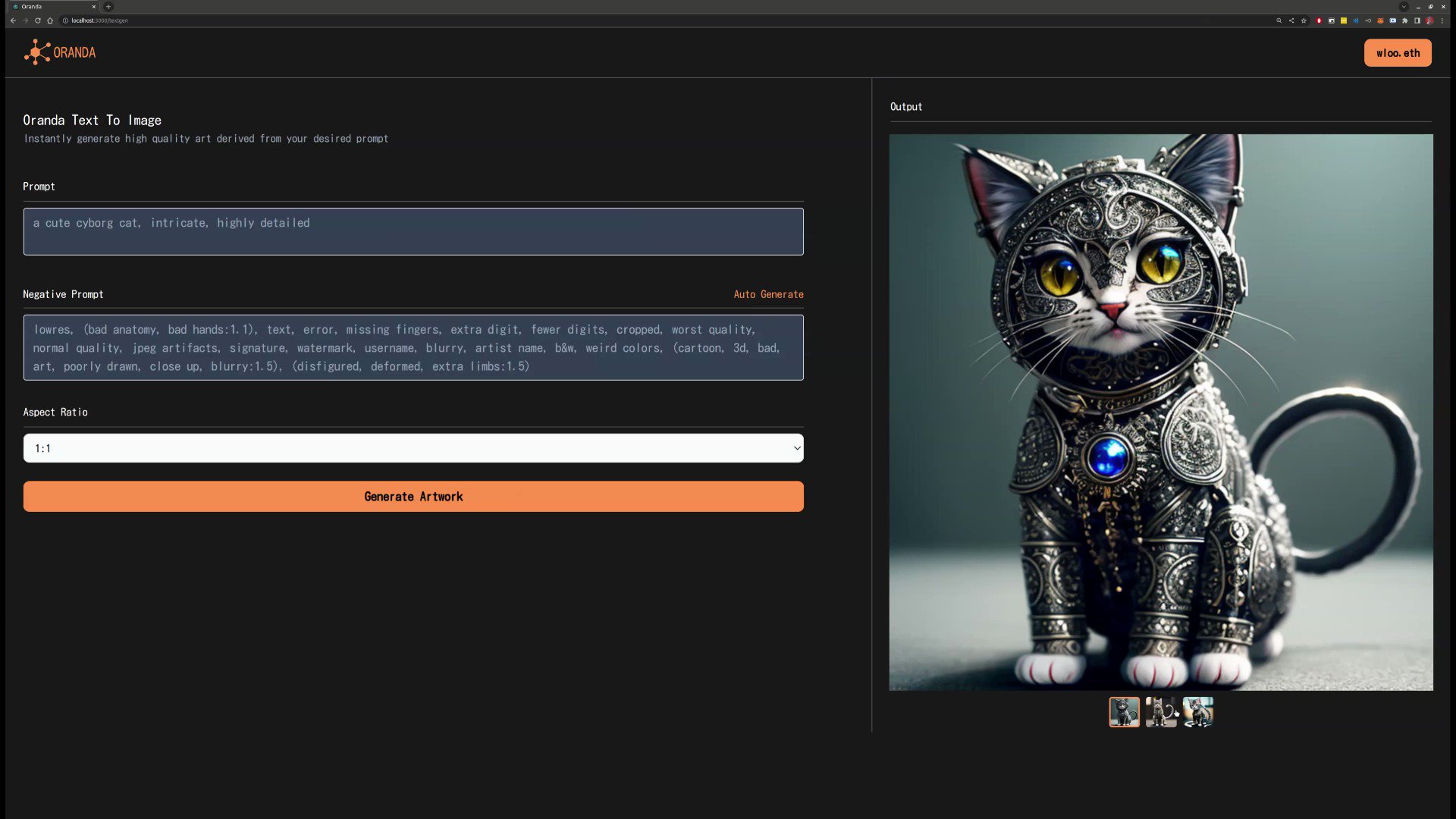
Task: Click the 'Negative Prompt' label
Action: pos(63,294)
